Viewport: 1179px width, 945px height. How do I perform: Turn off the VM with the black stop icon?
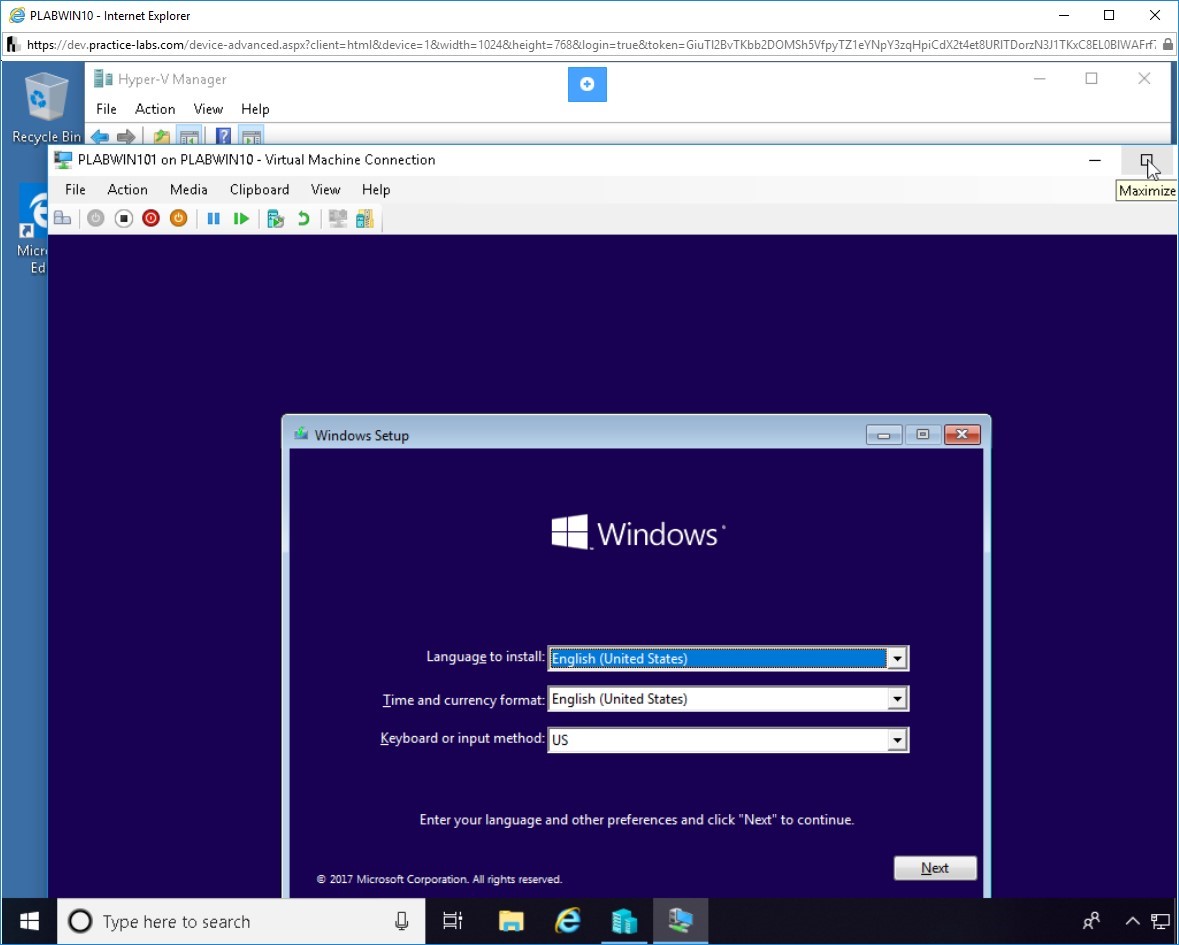pyautogui.click(x=123, y=219)
